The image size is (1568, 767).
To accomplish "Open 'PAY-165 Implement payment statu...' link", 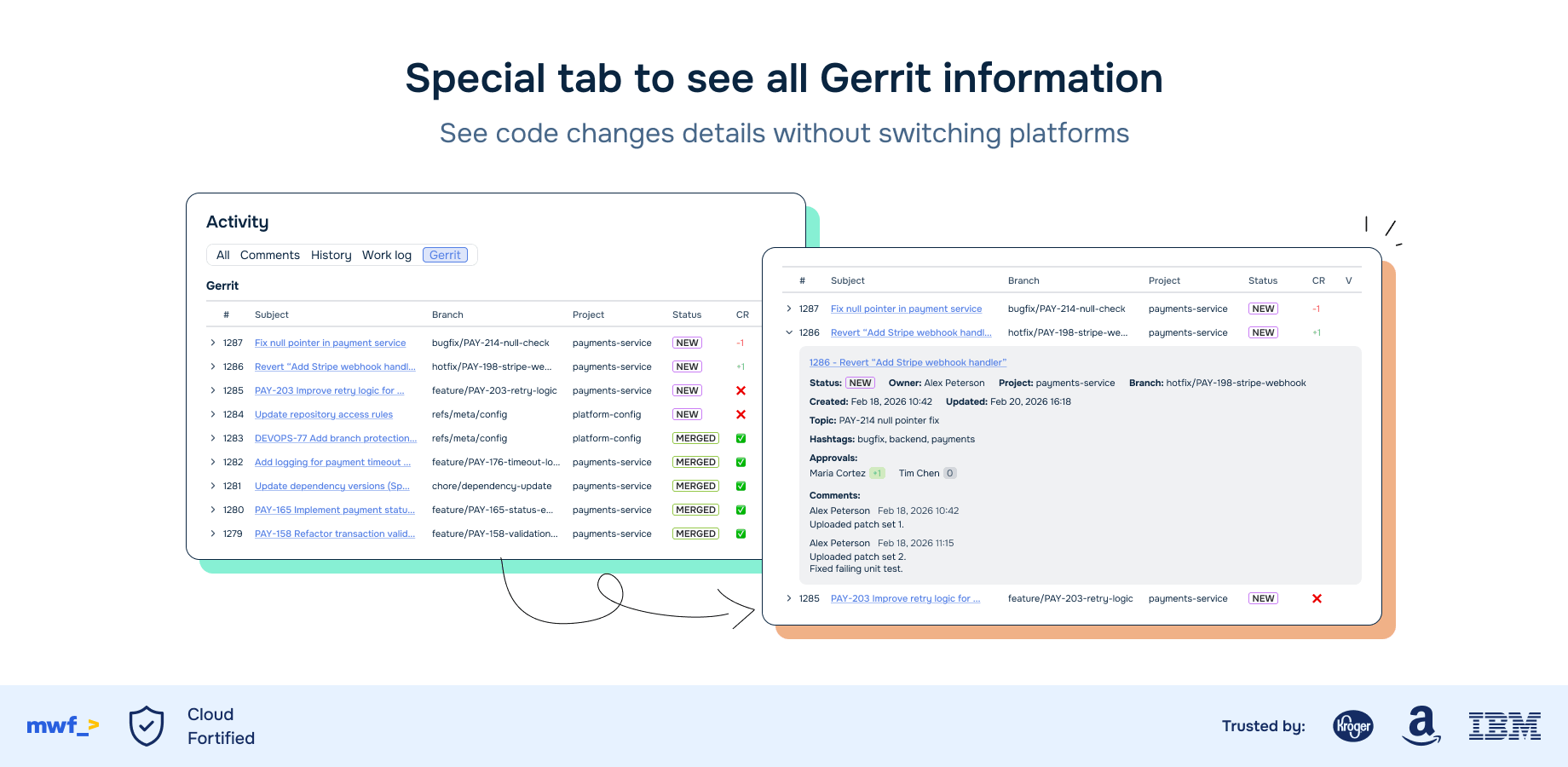I will tap(335, 510).
